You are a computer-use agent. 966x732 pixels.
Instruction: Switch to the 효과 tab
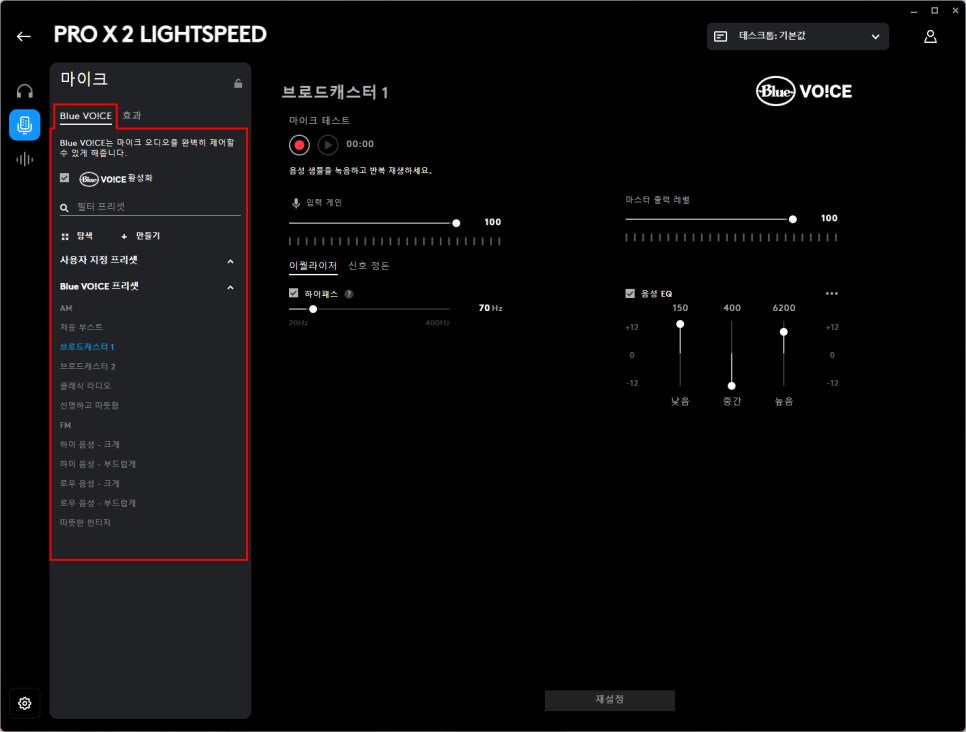(132, 116)
